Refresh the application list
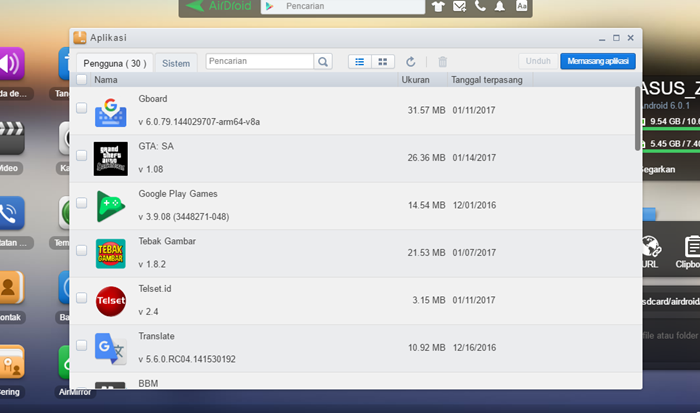The height and width of the screenshot is (413, 700). pyautogui.click(x=411, y=61)
